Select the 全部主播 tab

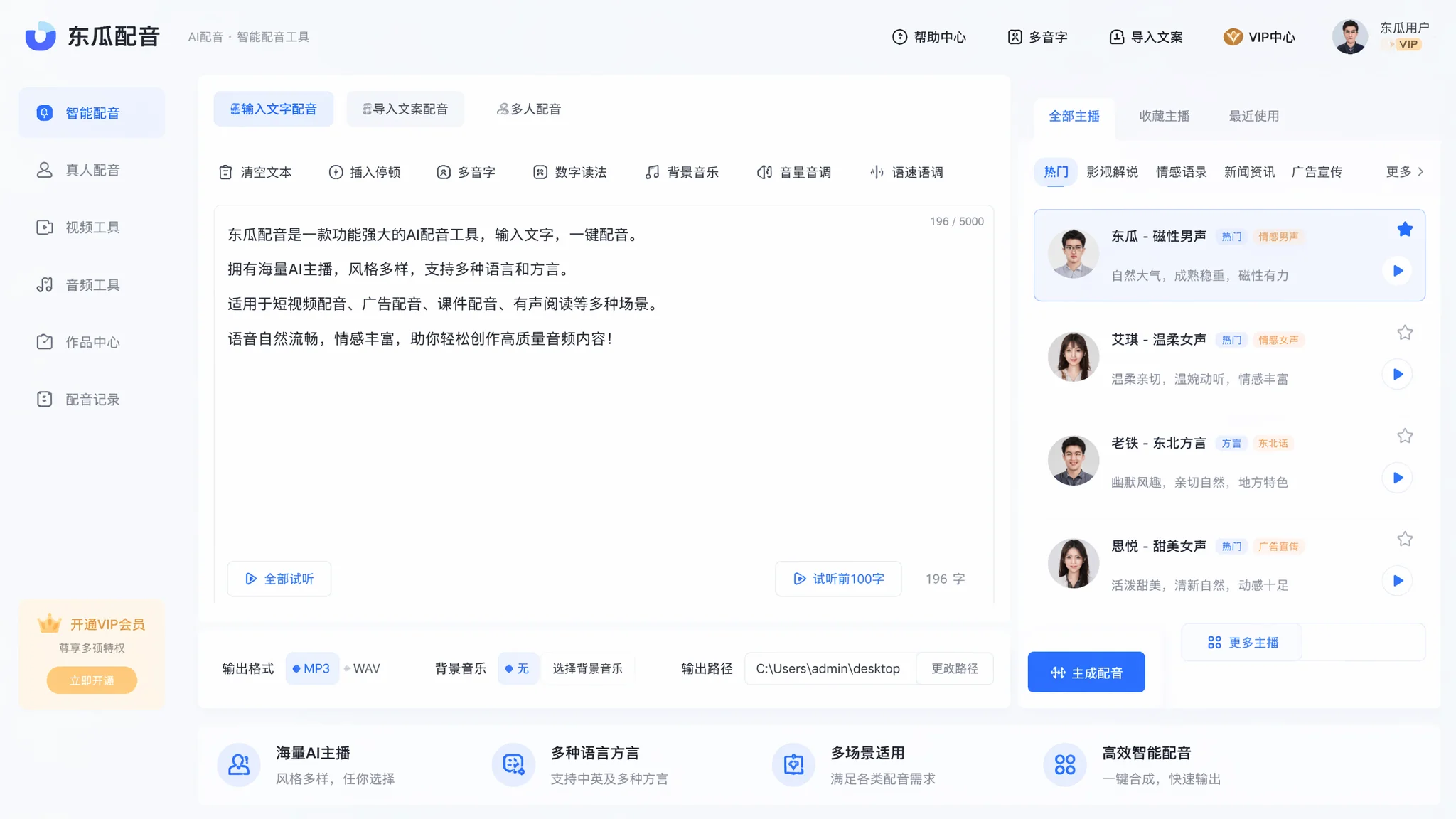(1074, 116)
